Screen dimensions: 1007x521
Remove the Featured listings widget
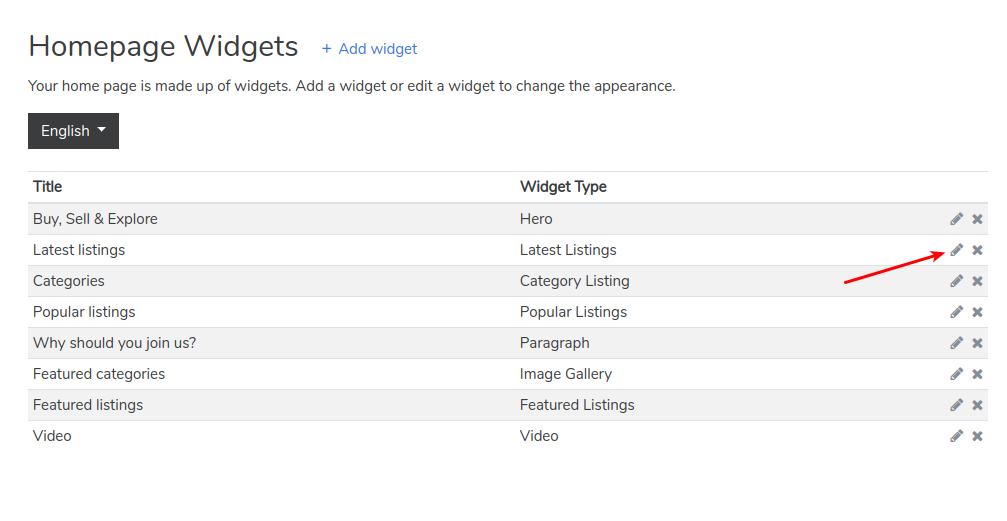pyautogui.click(x=978, y=405)
